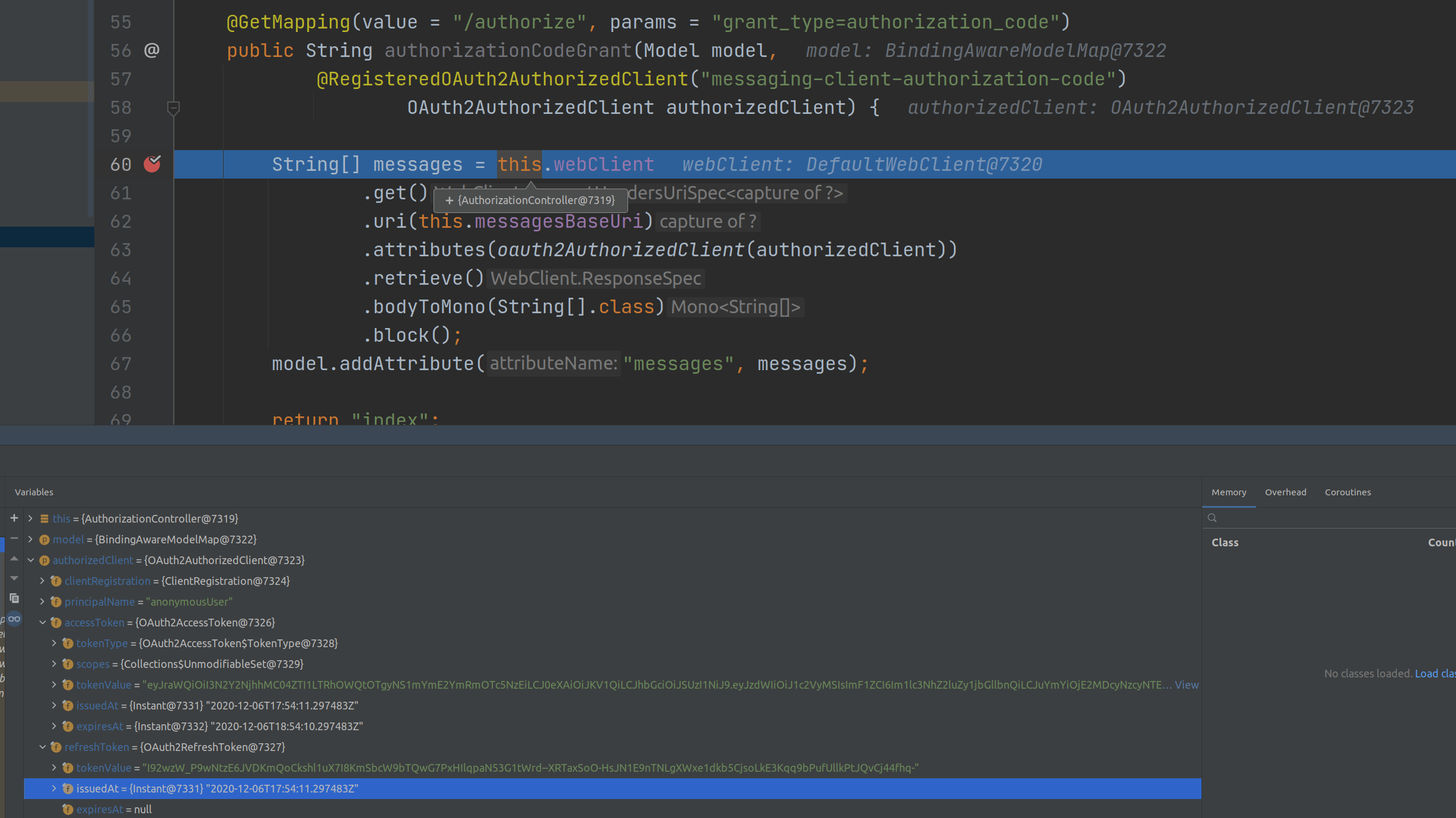Viewport: 1456px width, 818px height.
Task: Click the Load classes link
Action: coord(1434,673)
